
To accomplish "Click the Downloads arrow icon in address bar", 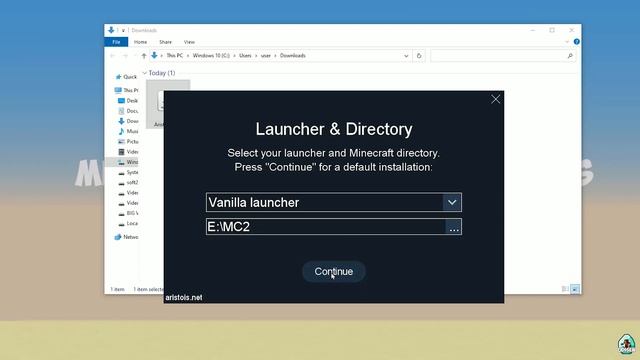I will click(154, 56).
